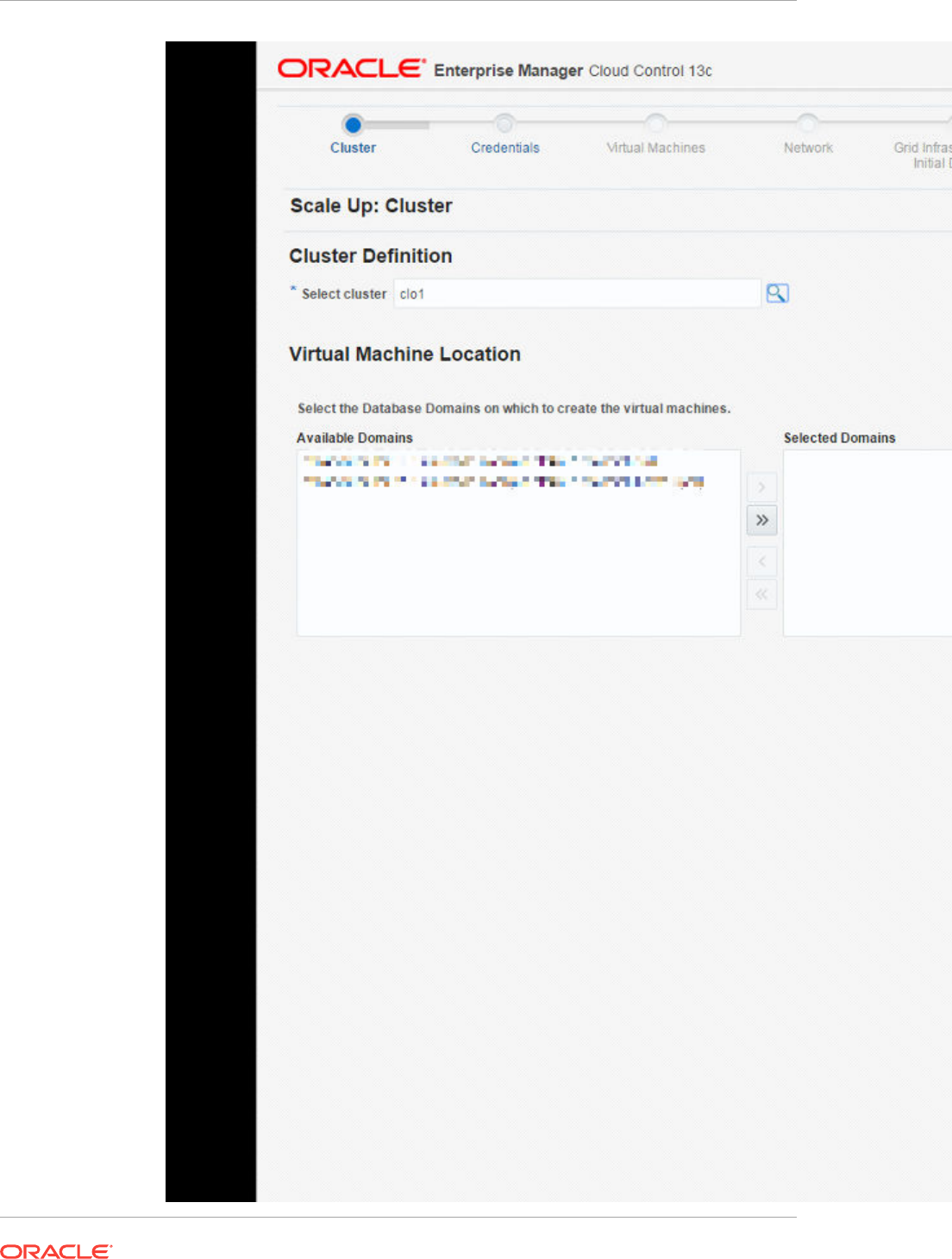Screen dimensions: 952x1259
Task: Click the Selected Domains label
Action: tap(839, 438)
